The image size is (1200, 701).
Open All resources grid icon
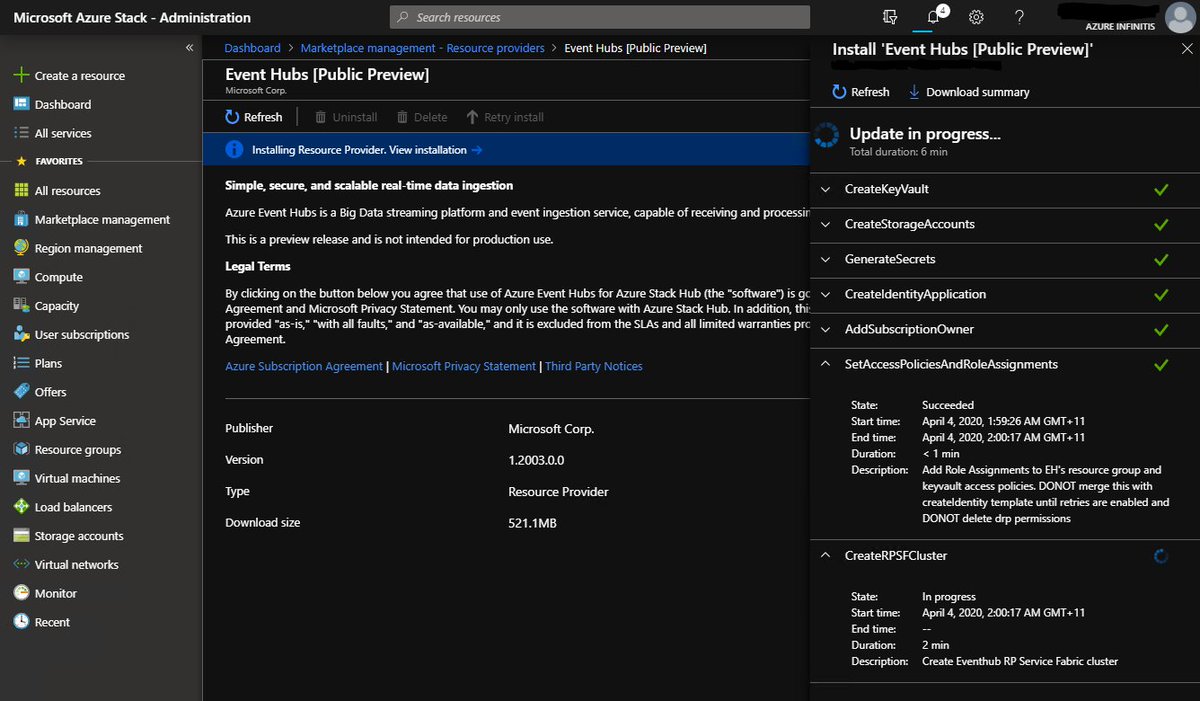click(21, 191)
